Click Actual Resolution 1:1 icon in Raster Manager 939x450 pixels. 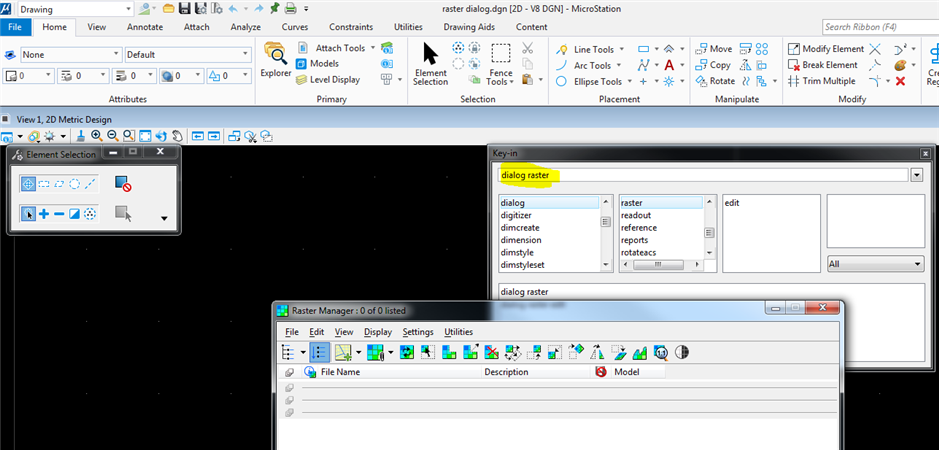click(x=661, y=352)
